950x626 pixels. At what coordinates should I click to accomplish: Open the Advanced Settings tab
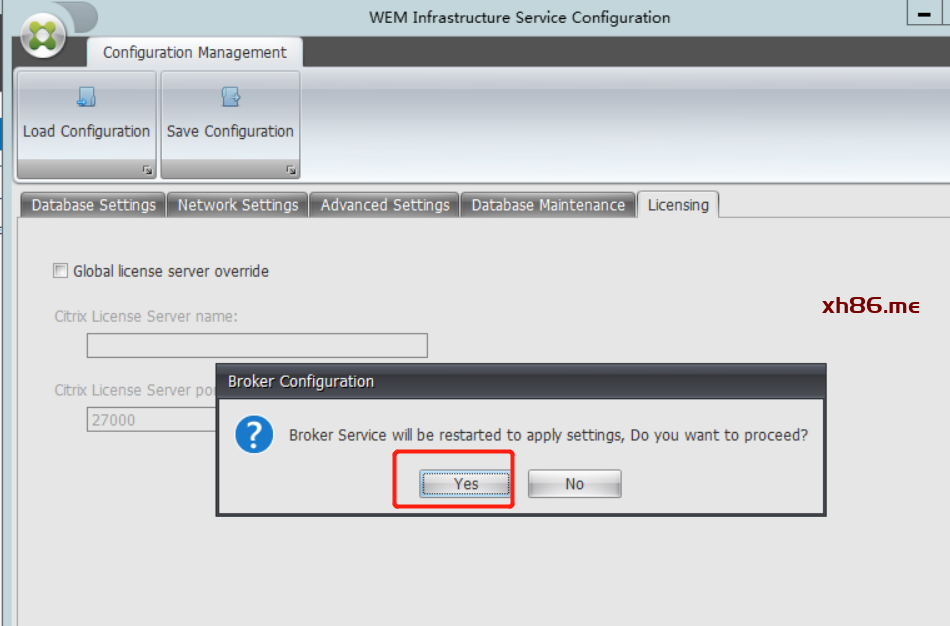pos(385,205)
